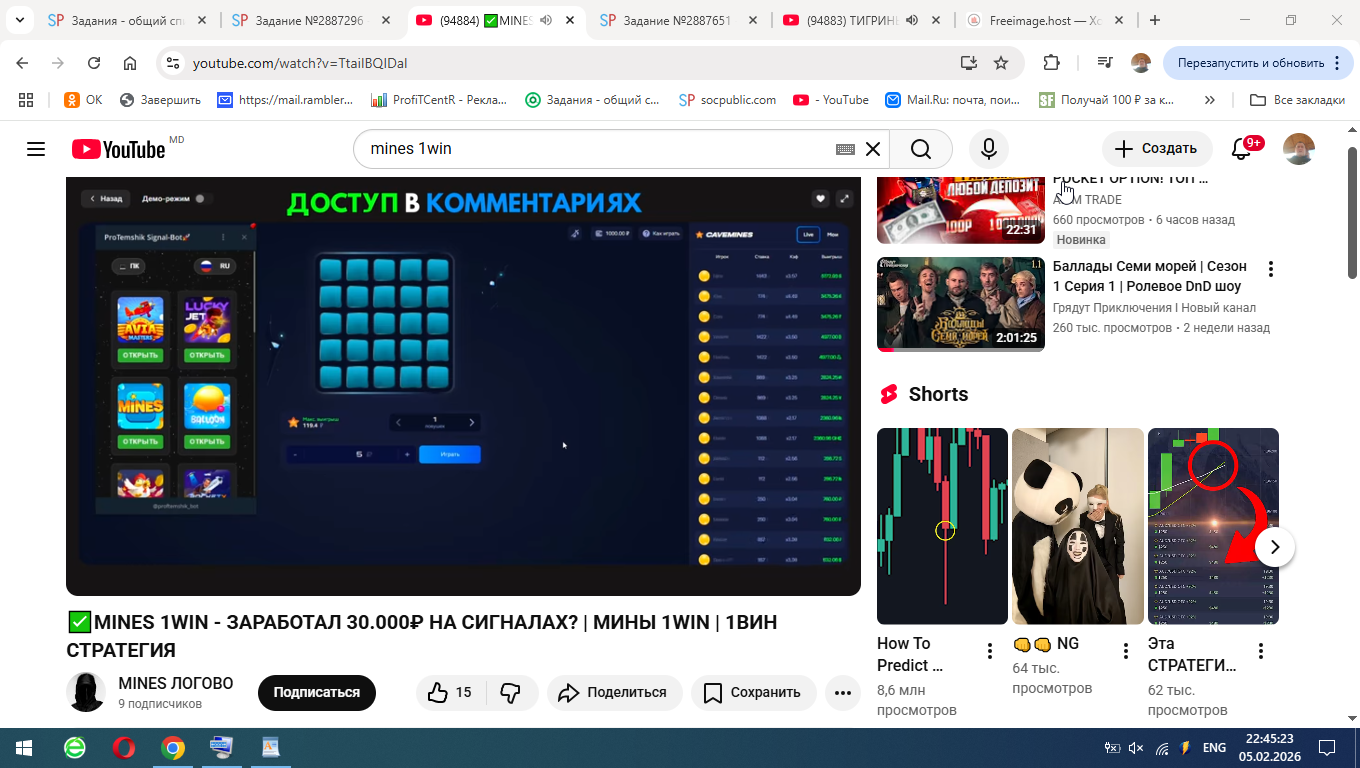This screenshot has width=1360, height=768.
Task: Switch to Chrome in the taskbar
Action: pos(173,748)
